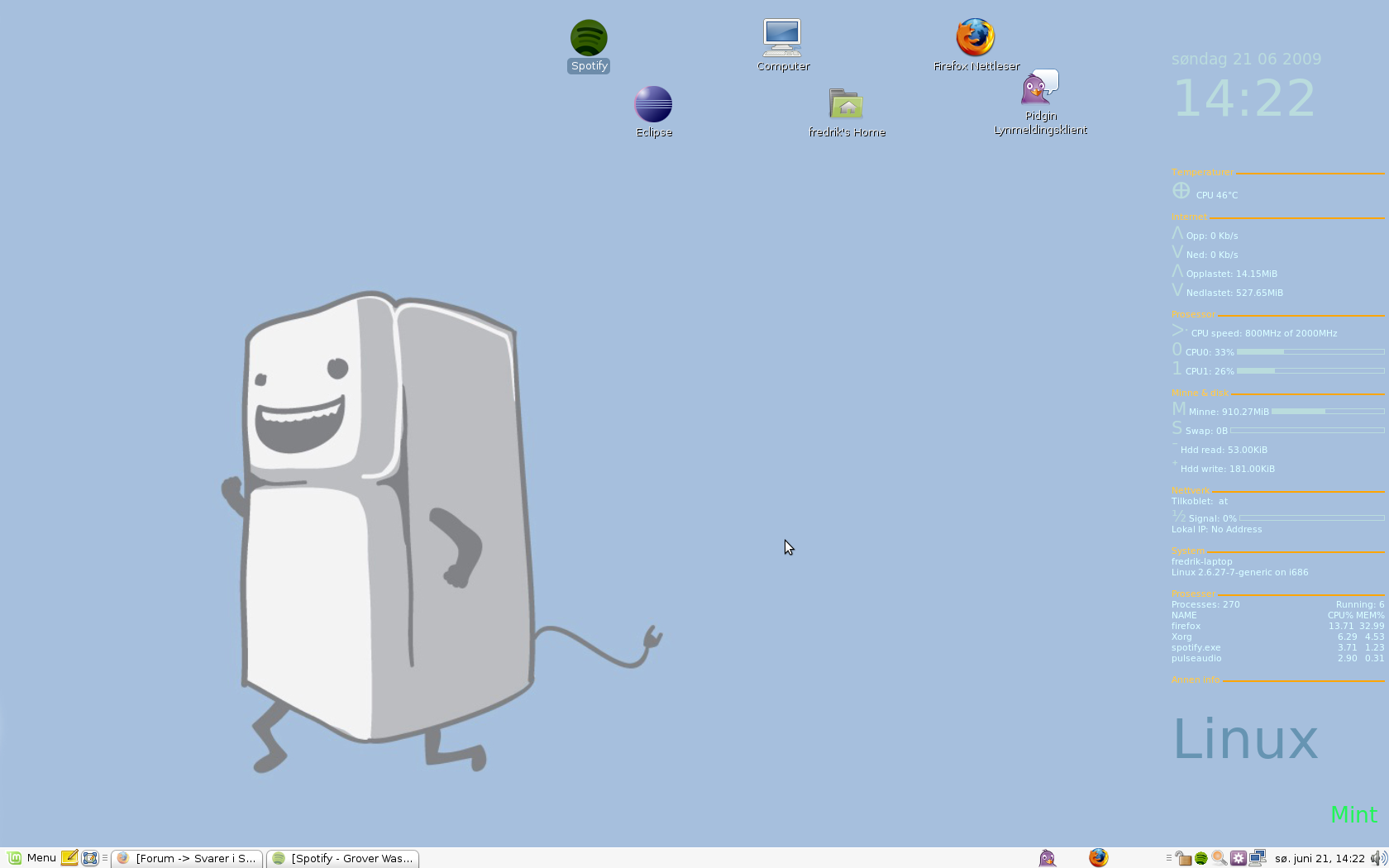This screenshot has height=868, width=1389.
Task: Click the 'pulseaudio' process row
Action: click(x=1277, y=658)
